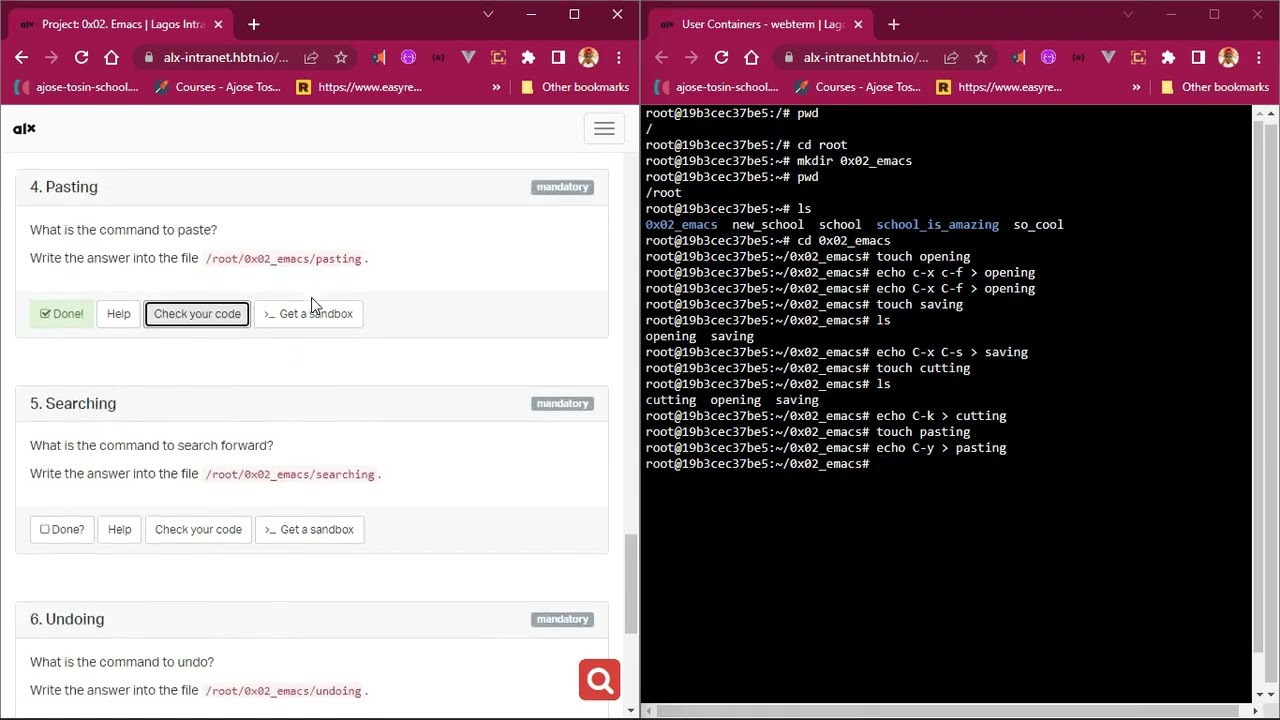The image size is (1280, 720).
Task: Click address bar URL in webterm window
Action: tap(866, 58)
